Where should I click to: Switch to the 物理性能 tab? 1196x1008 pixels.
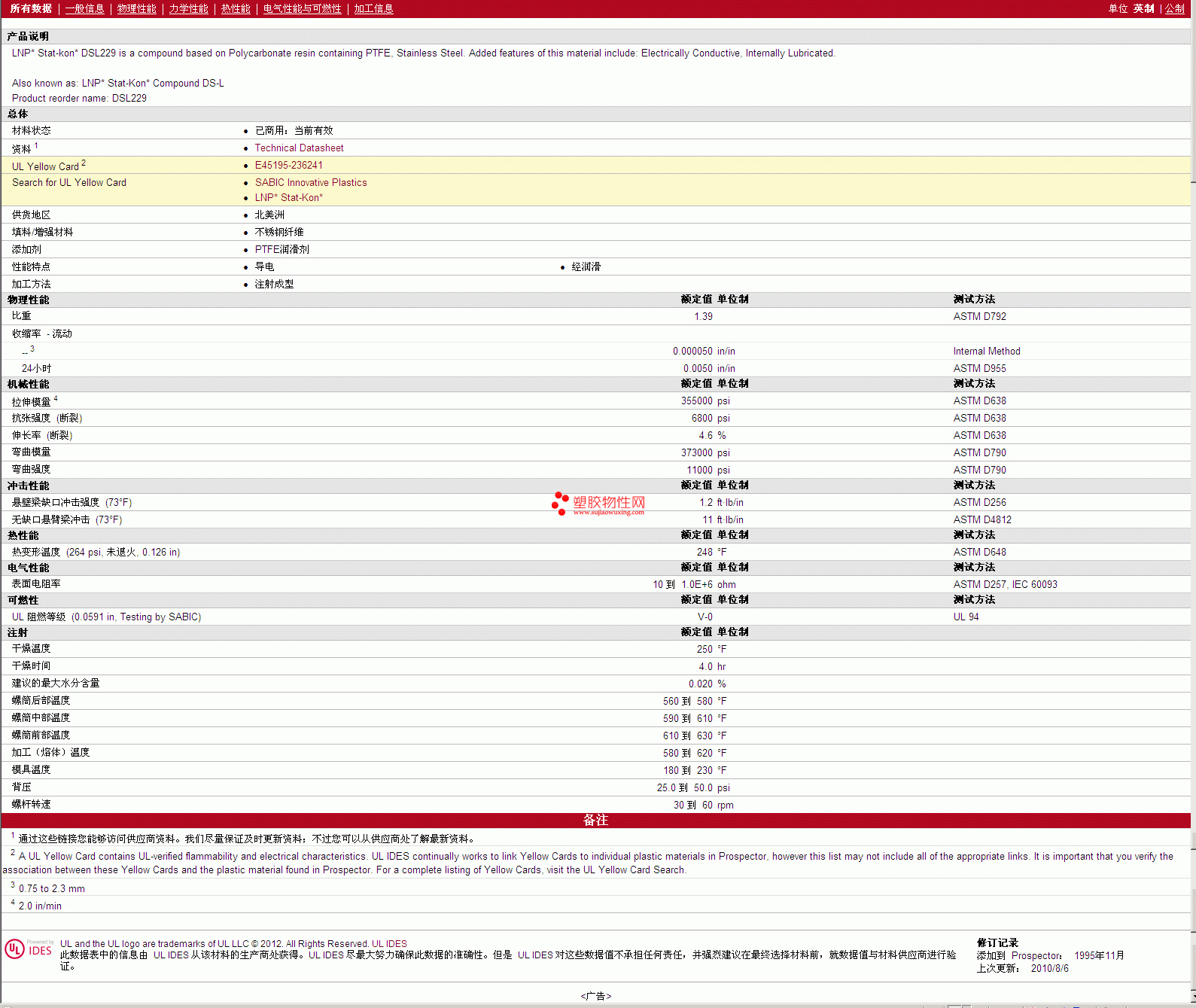pyautogui.click(x=136, y=8)
